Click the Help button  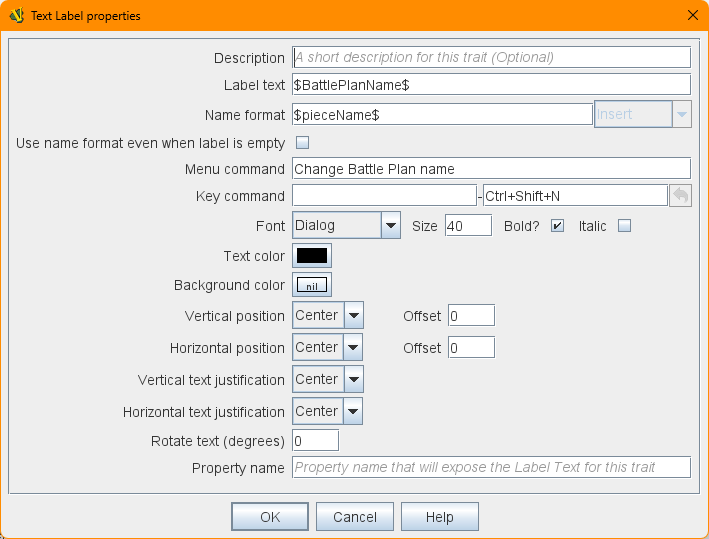439,517
